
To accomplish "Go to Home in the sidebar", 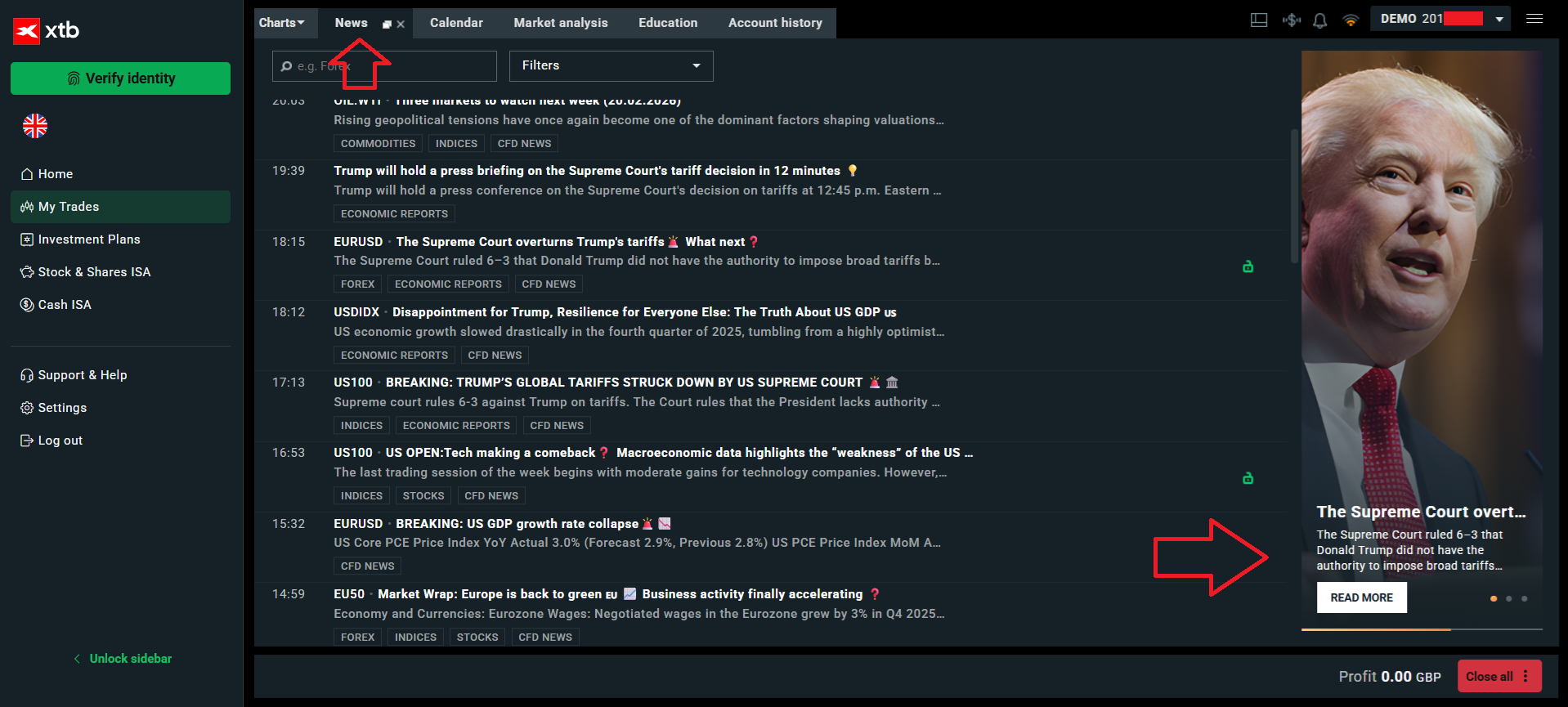I will [120, 174].
